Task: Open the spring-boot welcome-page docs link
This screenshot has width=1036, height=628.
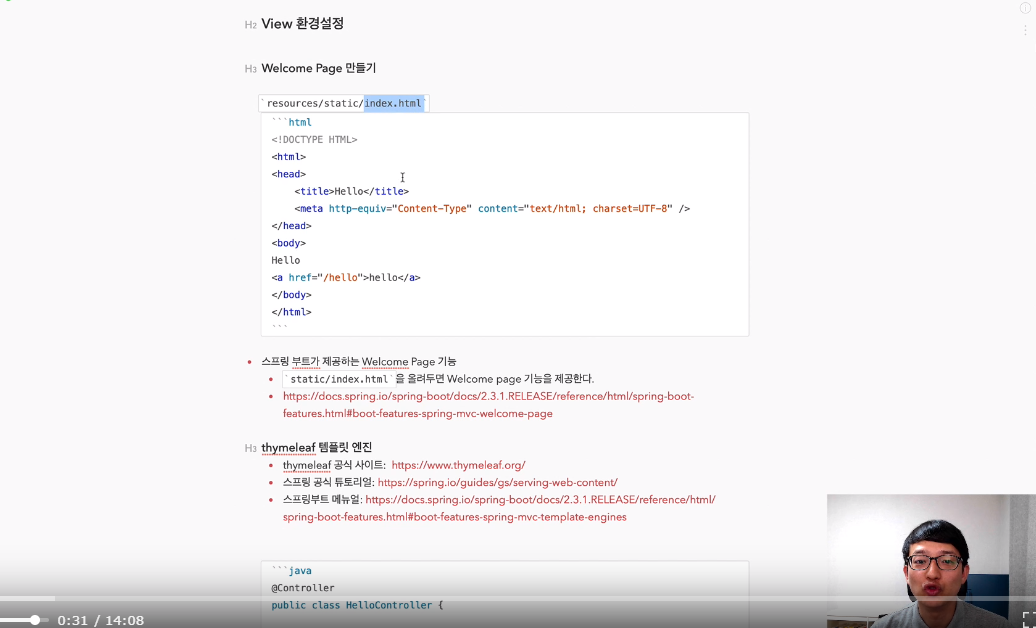Action: (x=488, y=405)
